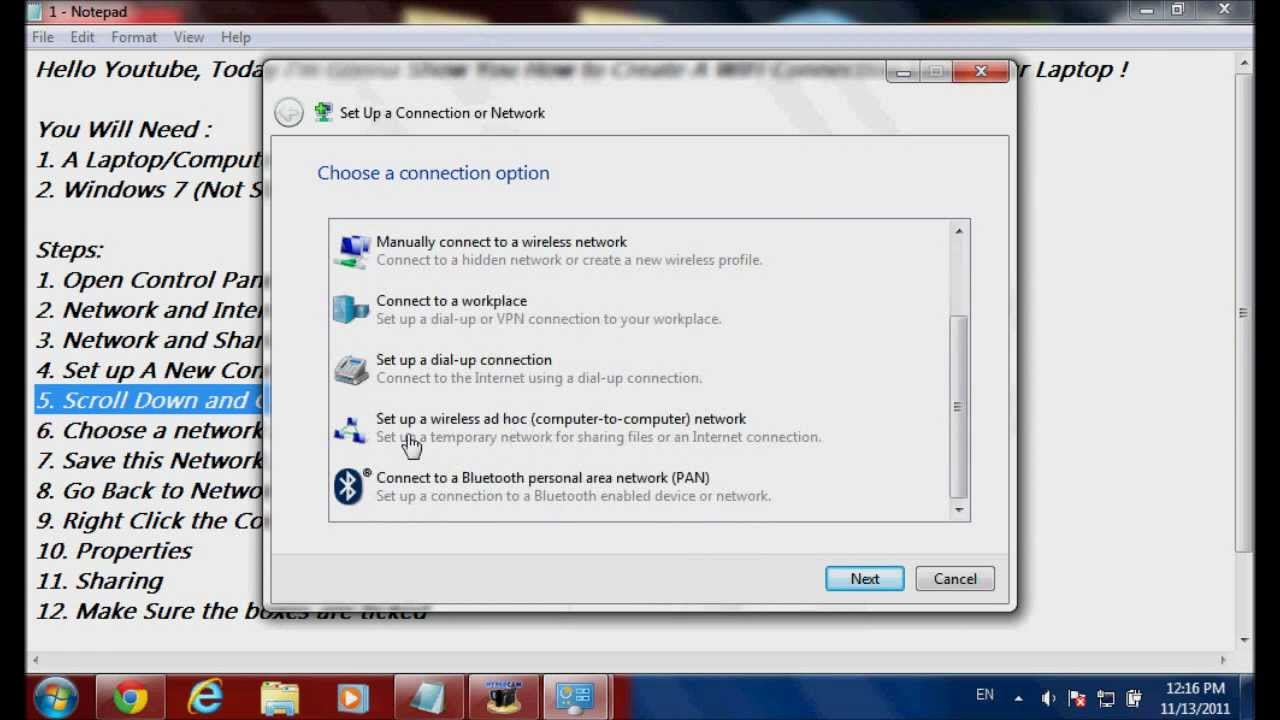Image resolution: width=1280 pixels, height=720 pixels.
Task: Open the Notepad Format menu
Action: [x=134, y=37]
